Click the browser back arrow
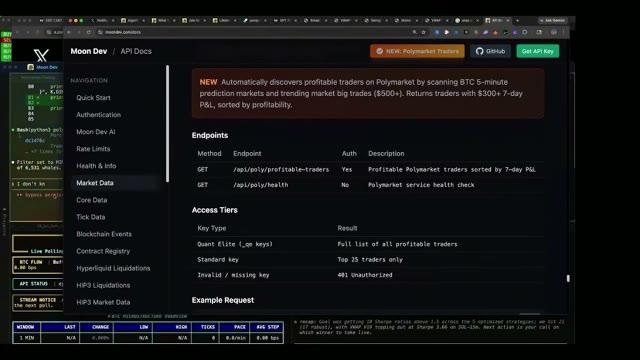 pos(69,32)
